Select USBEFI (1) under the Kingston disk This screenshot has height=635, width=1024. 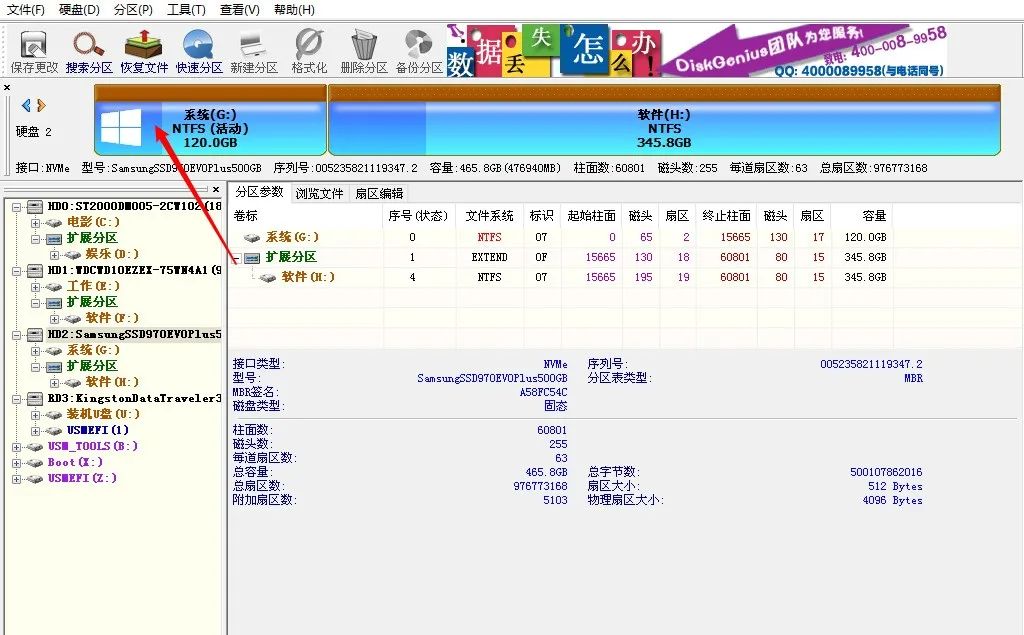pos(97,431)
